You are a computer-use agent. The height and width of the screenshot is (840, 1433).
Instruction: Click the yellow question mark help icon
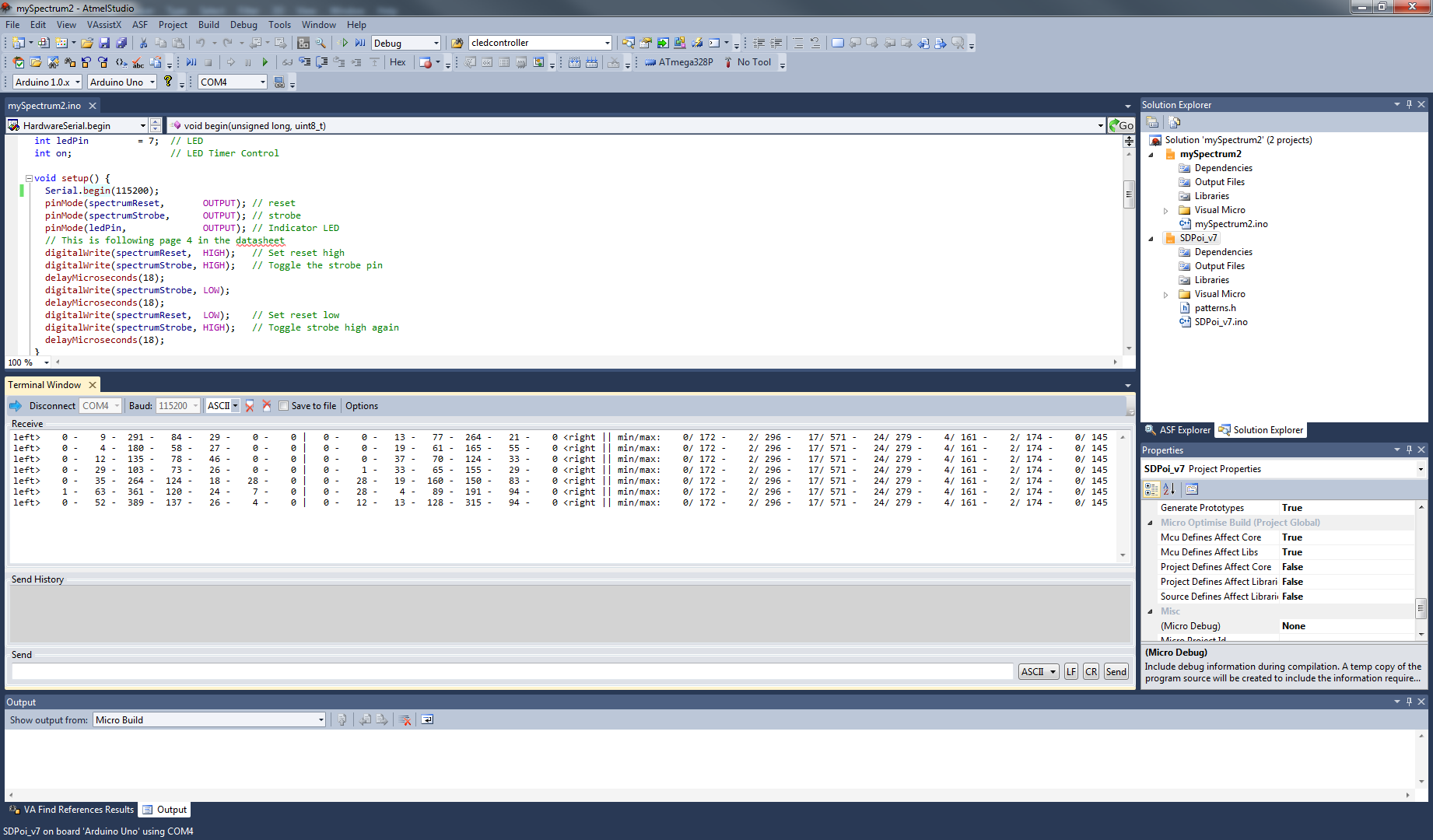168,82
